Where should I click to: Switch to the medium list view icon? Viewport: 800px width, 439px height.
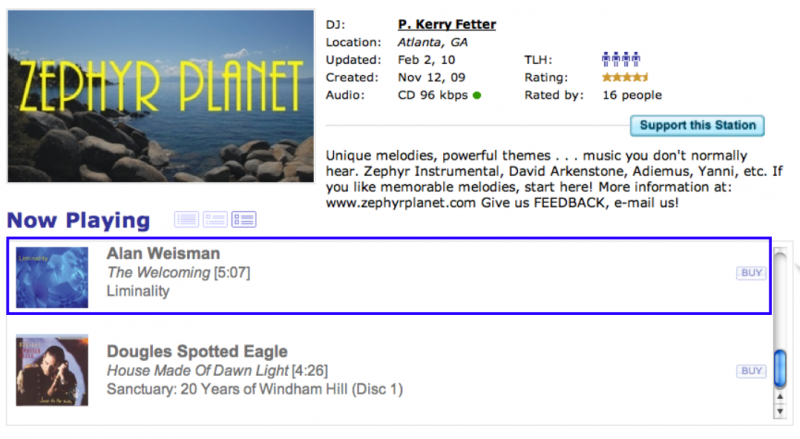pos(215,219)
